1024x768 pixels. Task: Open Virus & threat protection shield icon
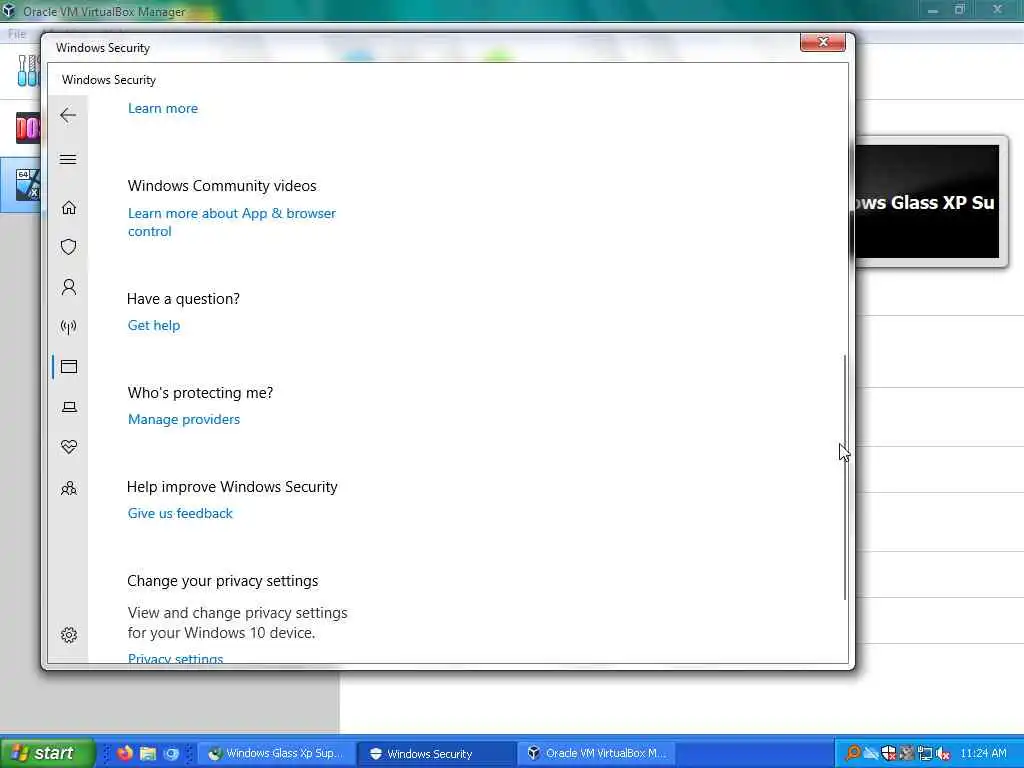69,247
